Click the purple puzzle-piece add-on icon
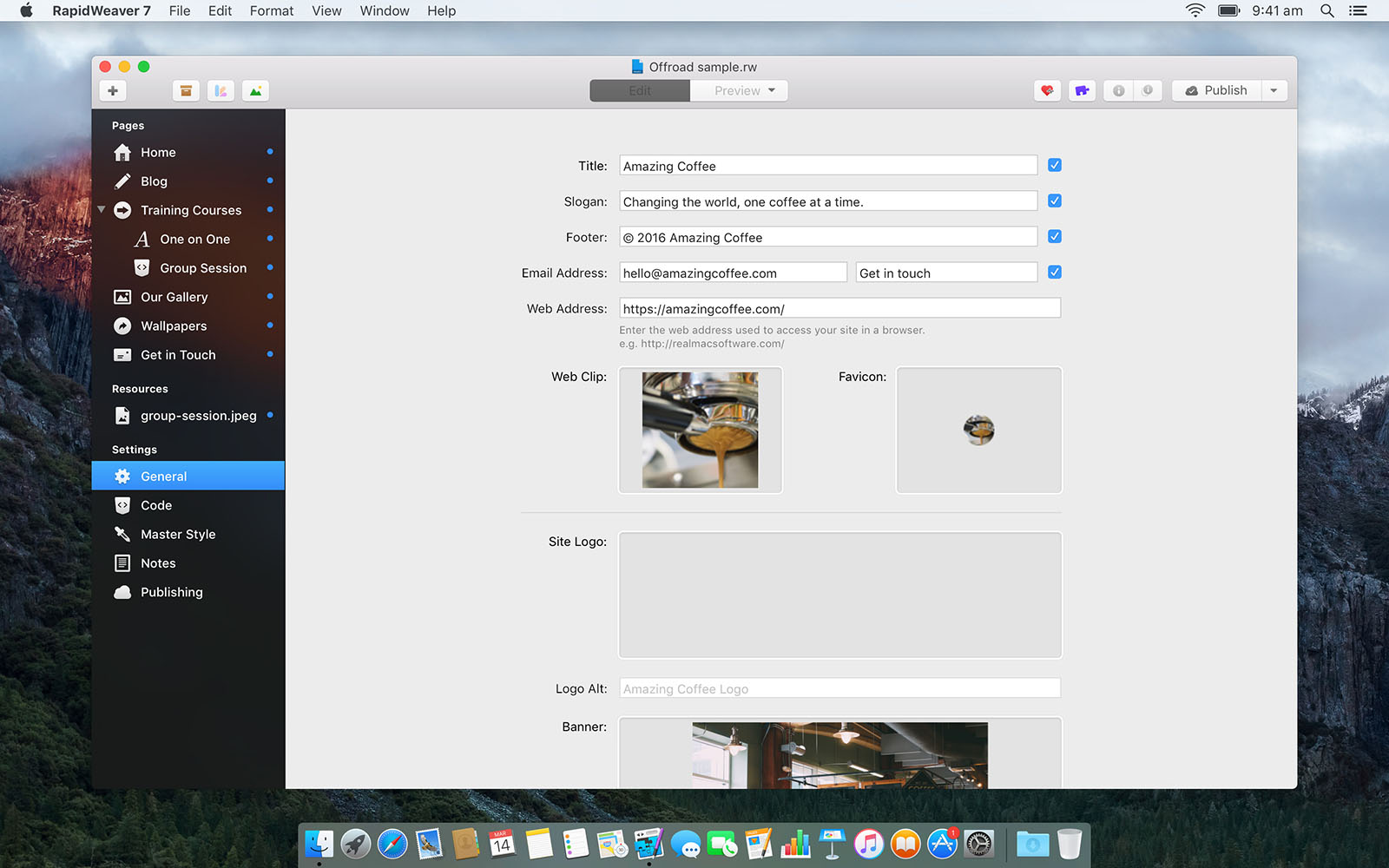This screenshot has width=1389, height=868. tap(1082, 90)
